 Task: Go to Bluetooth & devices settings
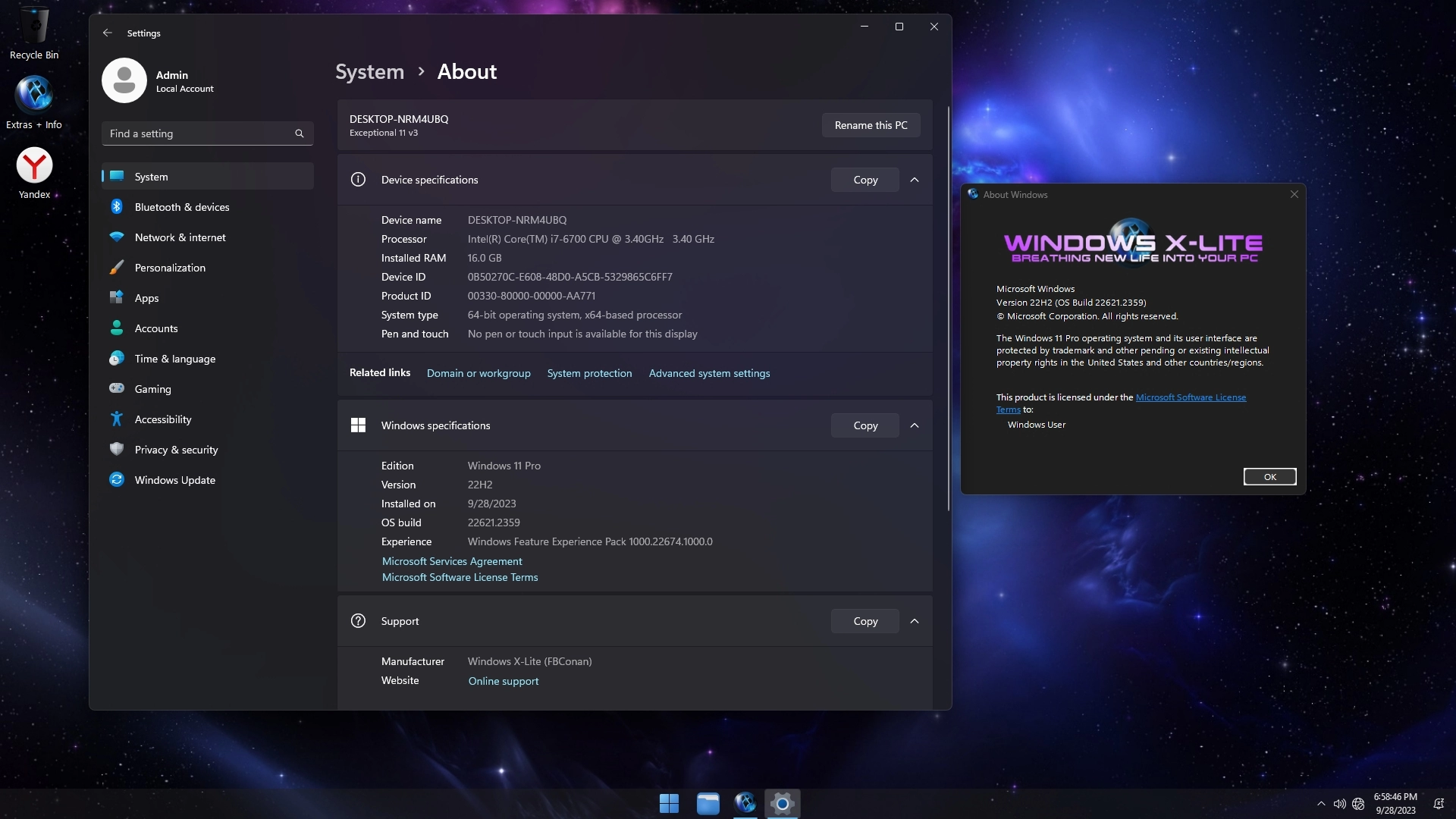(182, 207)
